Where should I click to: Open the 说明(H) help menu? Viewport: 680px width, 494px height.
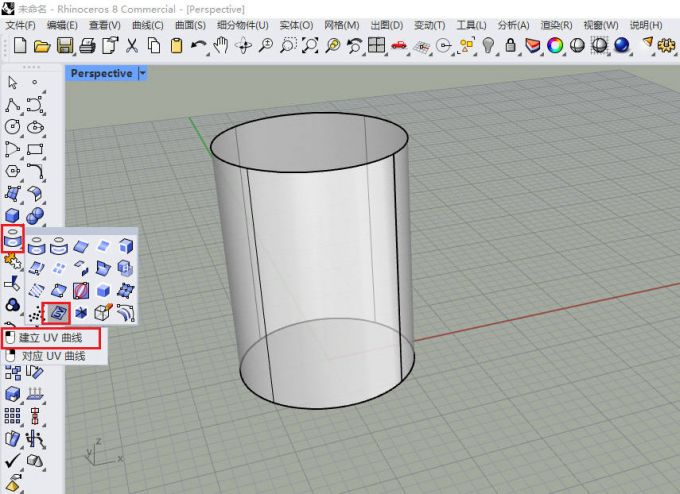coord(646,26)
